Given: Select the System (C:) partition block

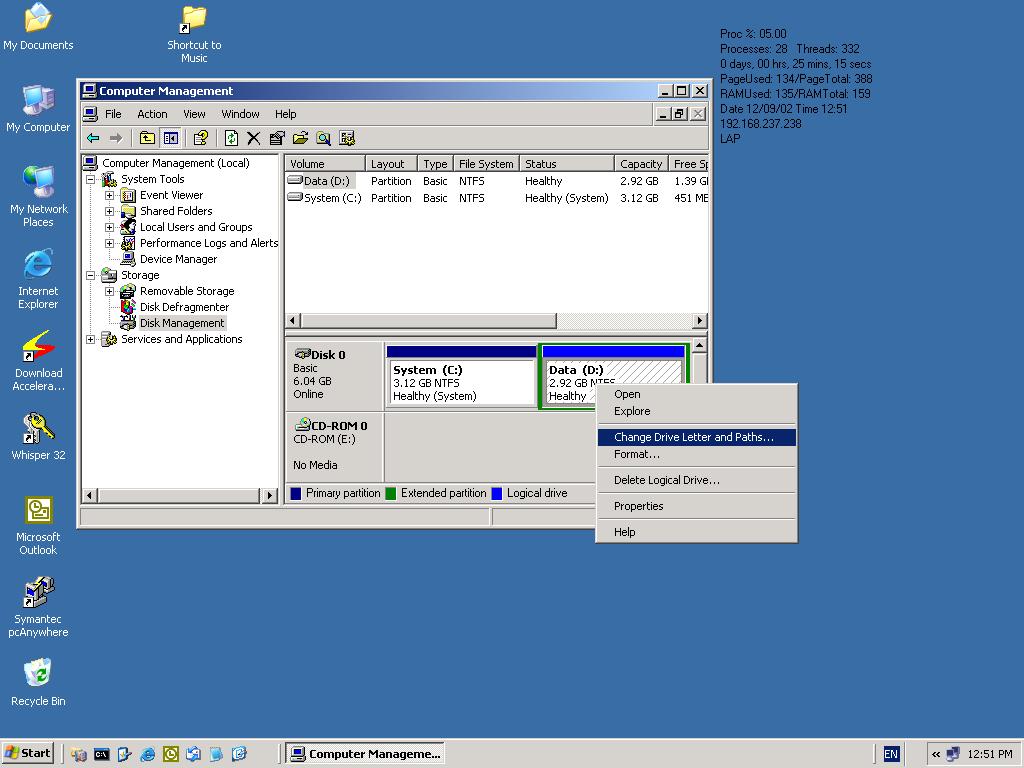Looking at the screenshot, I should point(462,382).
